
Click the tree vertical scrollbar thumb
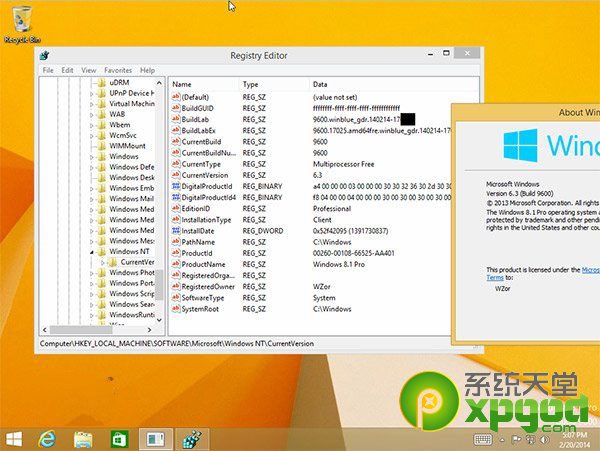[x=160, y=284]
